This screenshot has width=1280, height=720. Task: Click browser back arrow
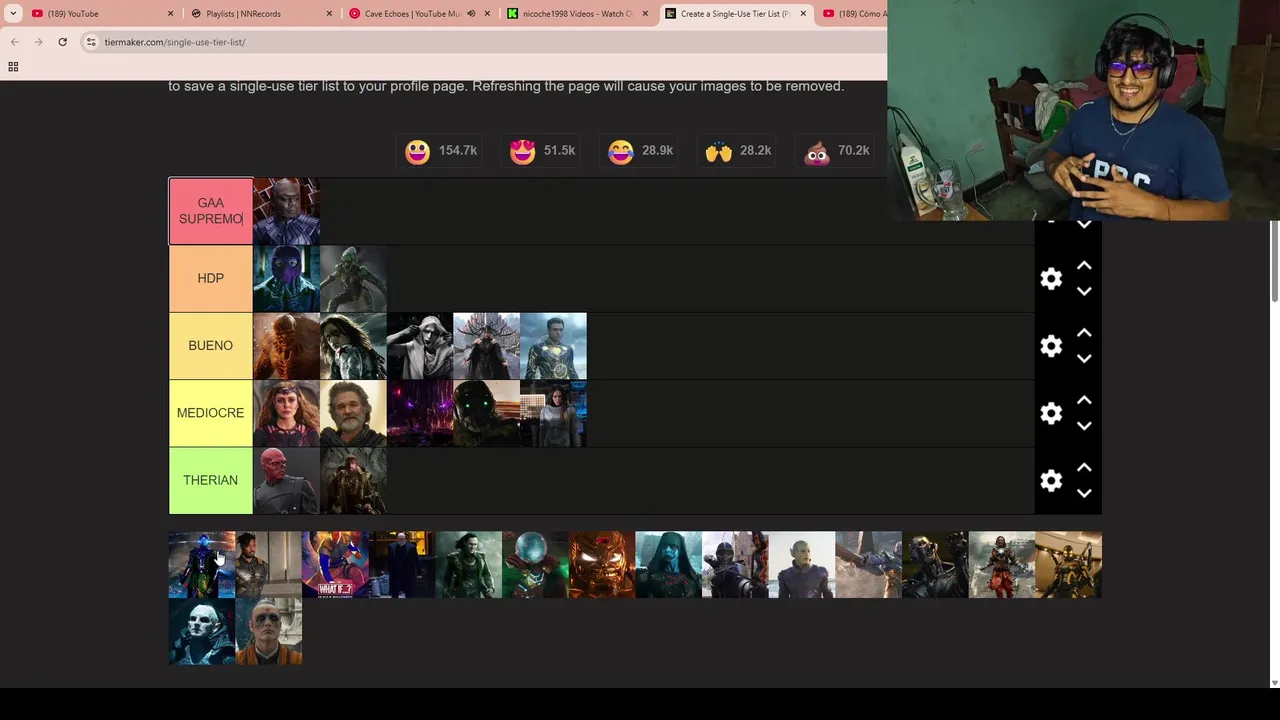click(15, 42)
